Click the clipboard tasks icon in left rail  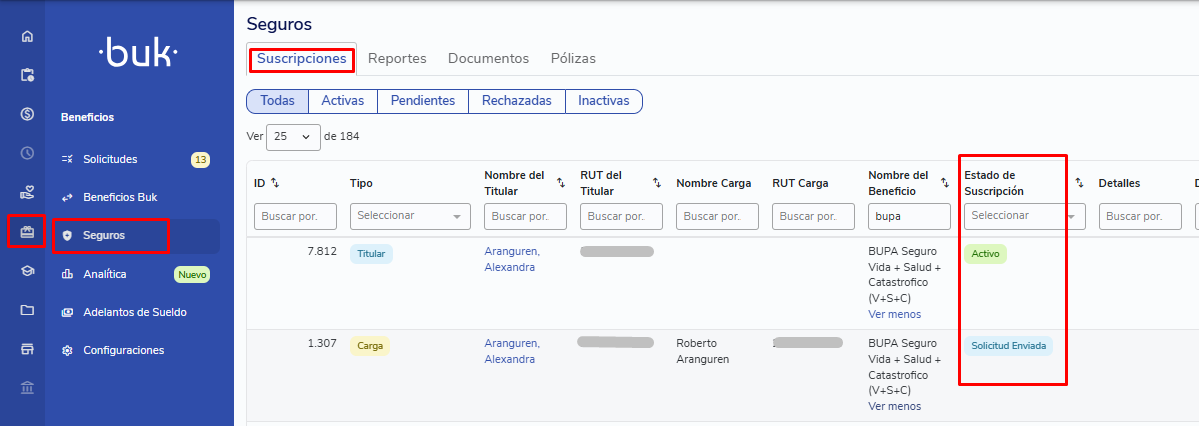(28, 75)
